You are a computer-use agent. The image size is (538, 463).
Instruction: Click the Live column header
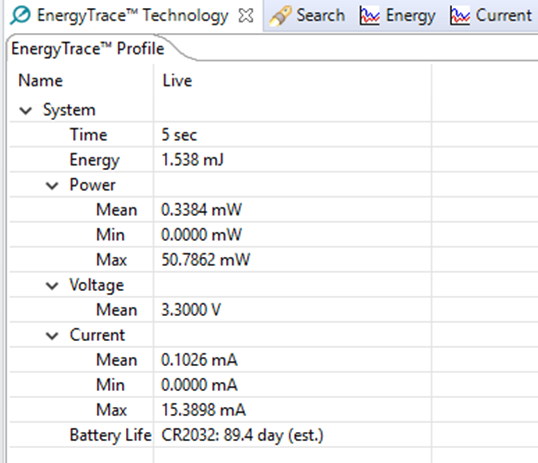point(177,81)
